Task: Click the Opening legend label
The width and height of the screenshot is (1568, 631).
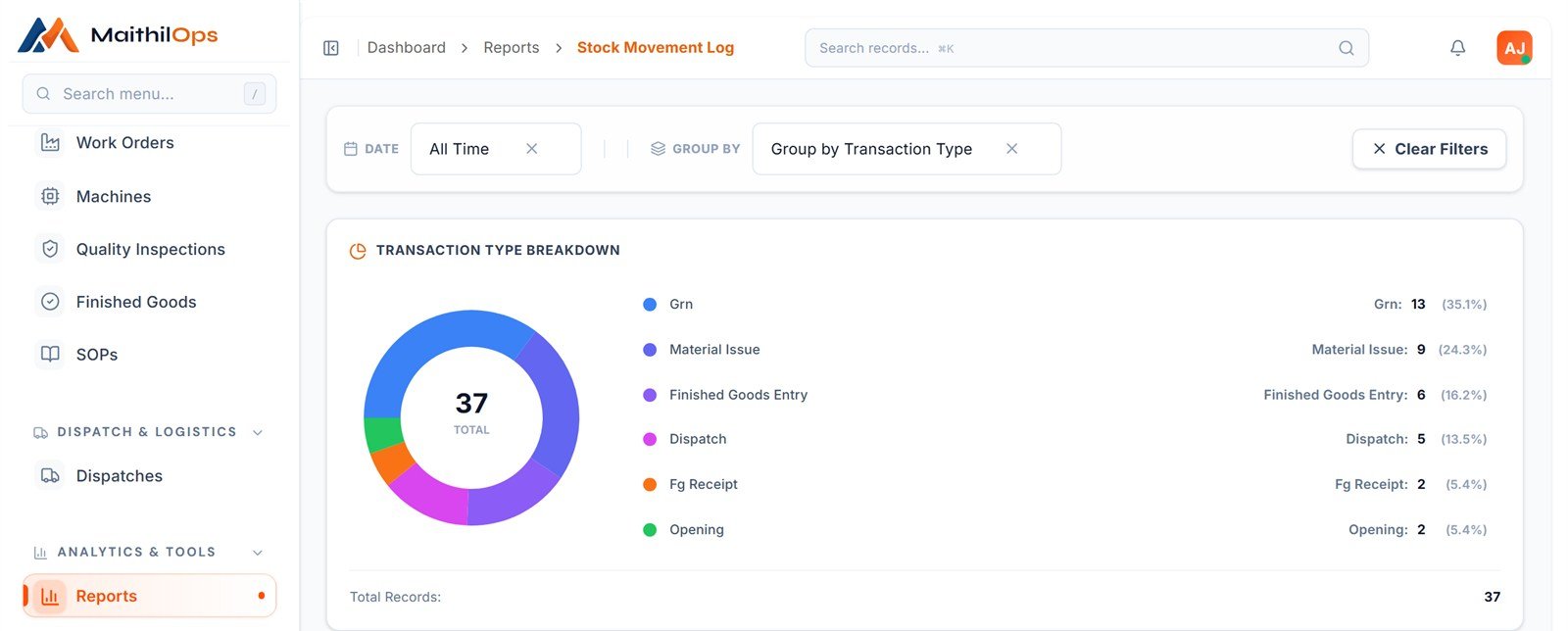Action: pos(697,530)
